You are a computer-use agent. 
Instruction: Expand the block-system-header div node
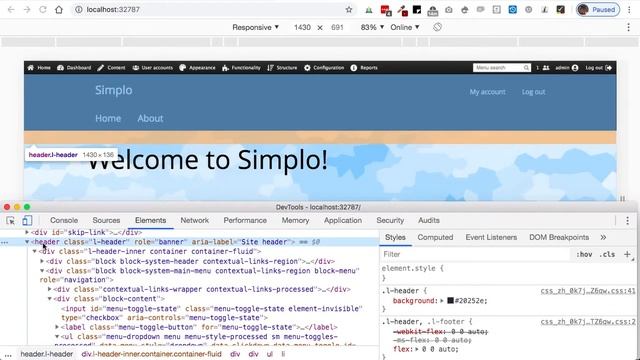(42, 261)
